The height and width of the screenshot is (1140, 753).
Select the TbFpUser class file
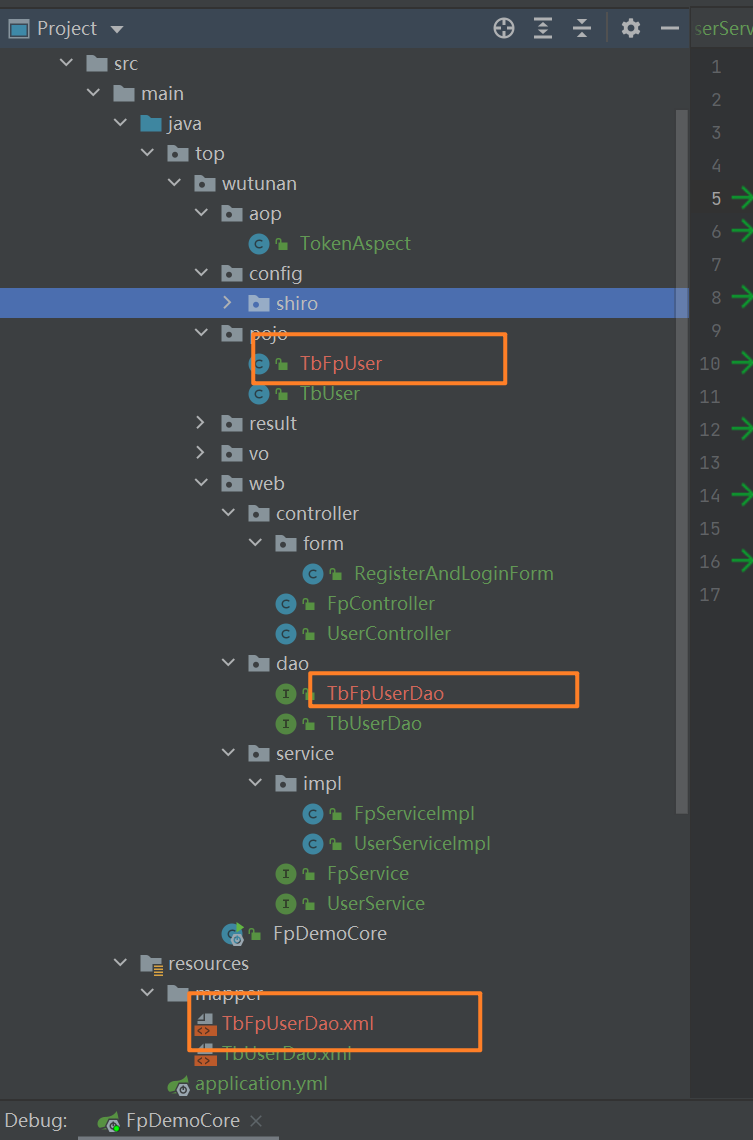341,363
